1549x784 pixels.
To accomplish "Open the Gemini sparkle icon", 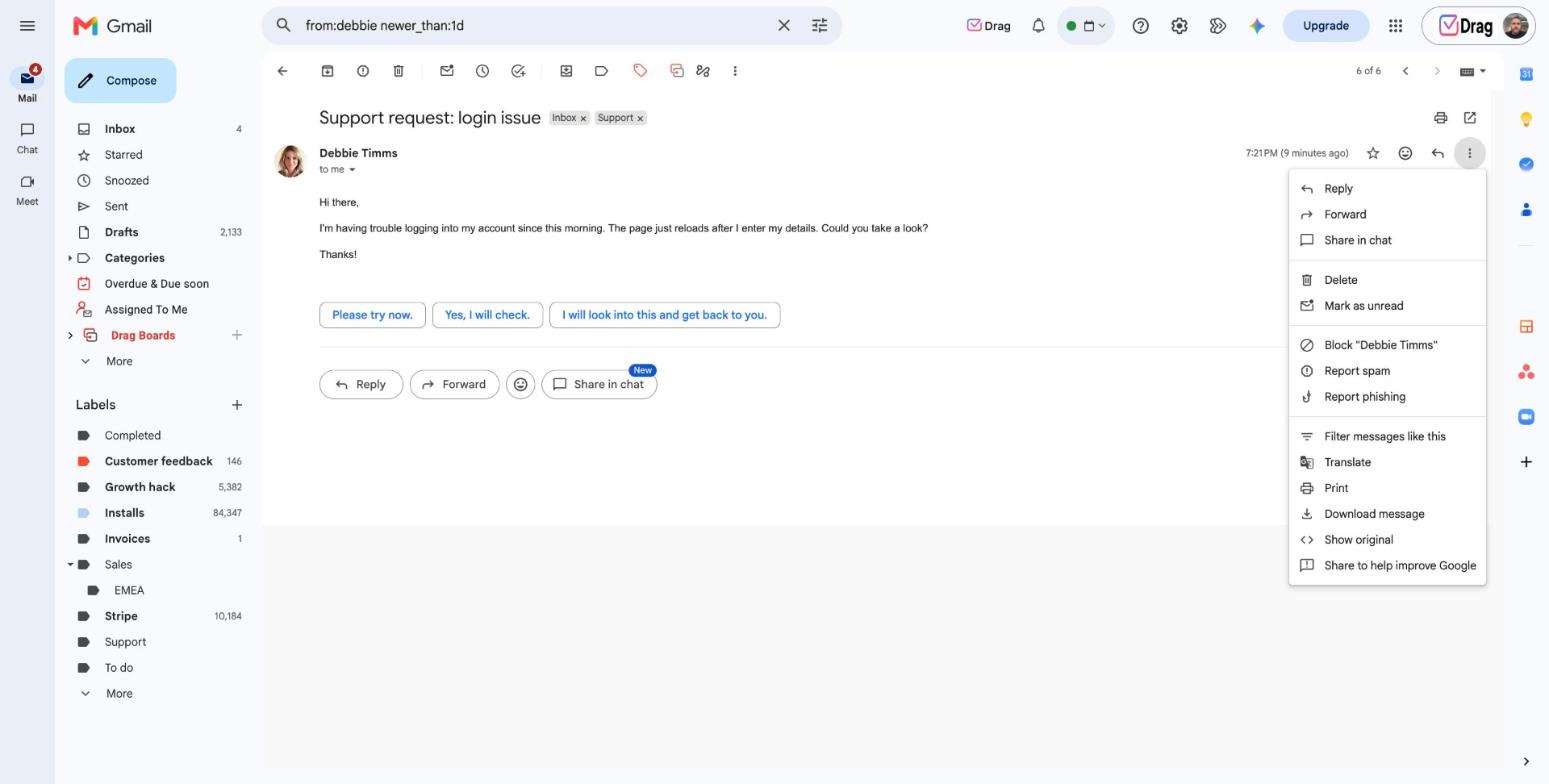I will pos(1257,26).
